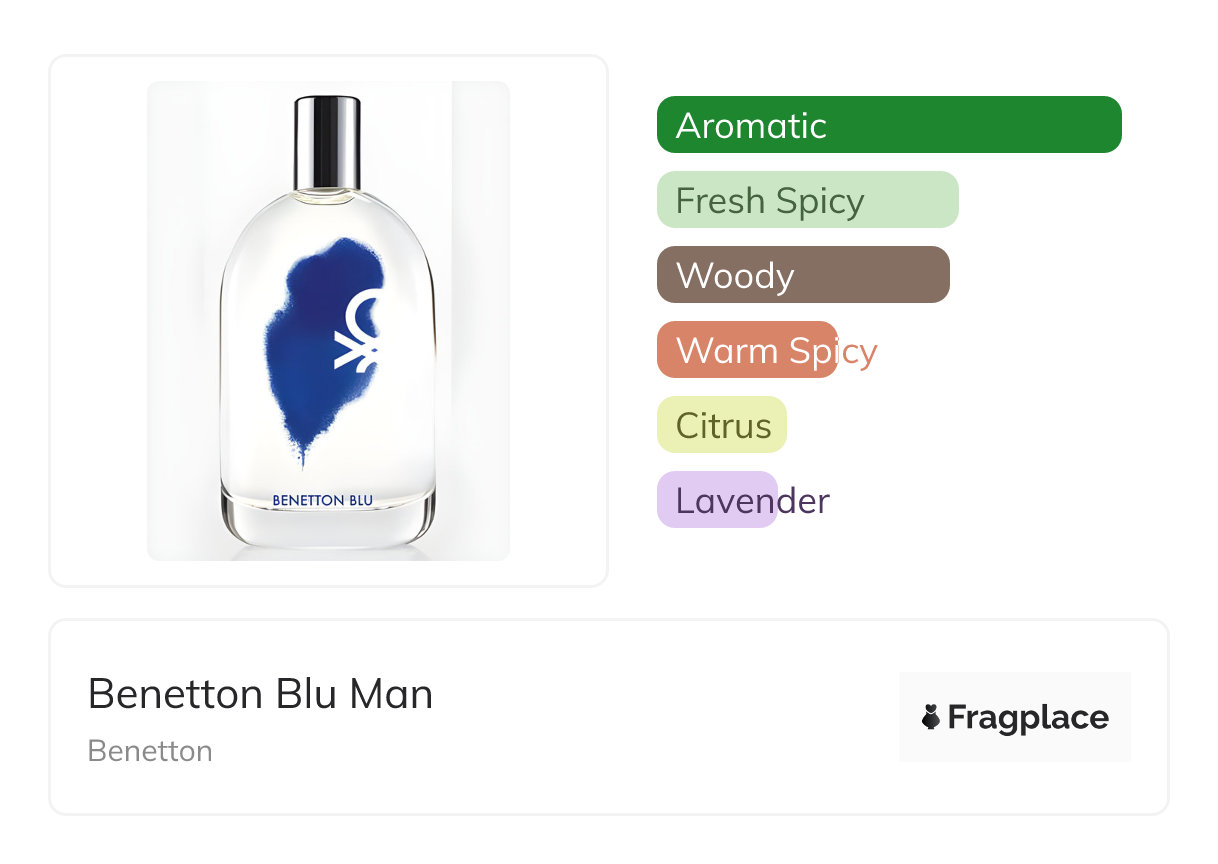Click the silver bottle cap
1218x864 pixels.
[327, 141]
